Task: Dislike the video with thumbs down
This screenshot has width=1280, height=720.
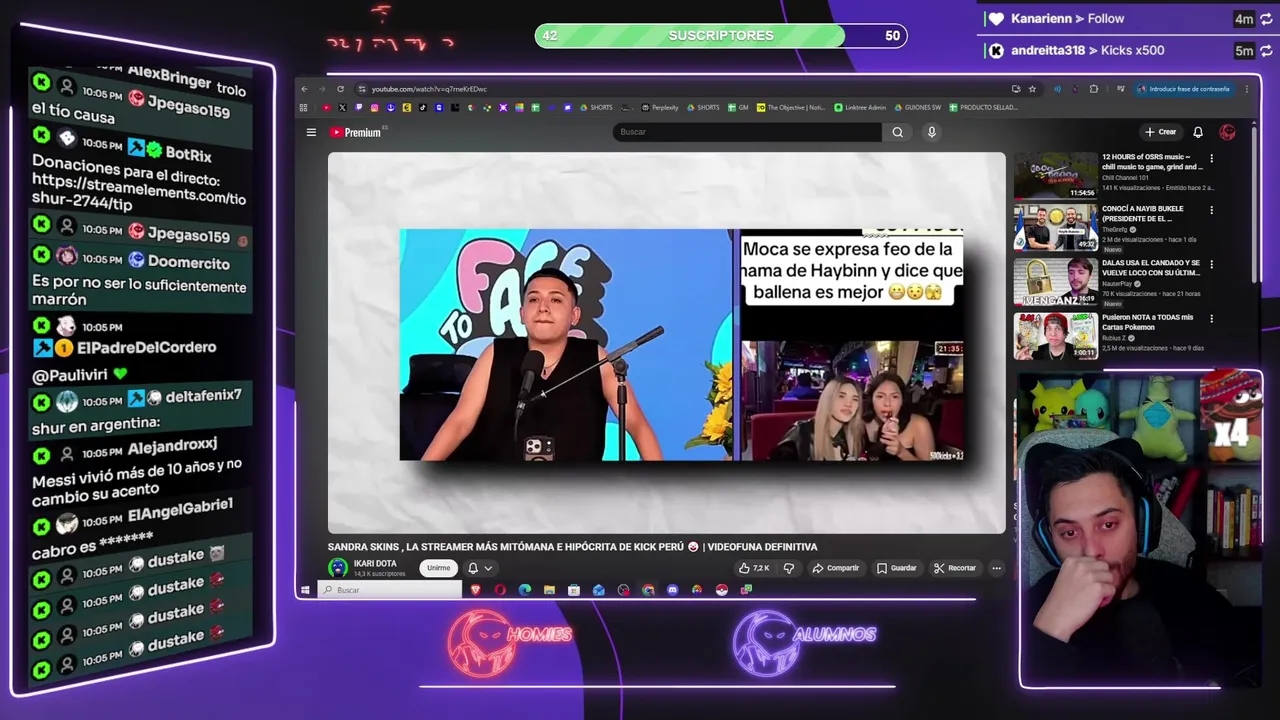Action: pos(789,568)
